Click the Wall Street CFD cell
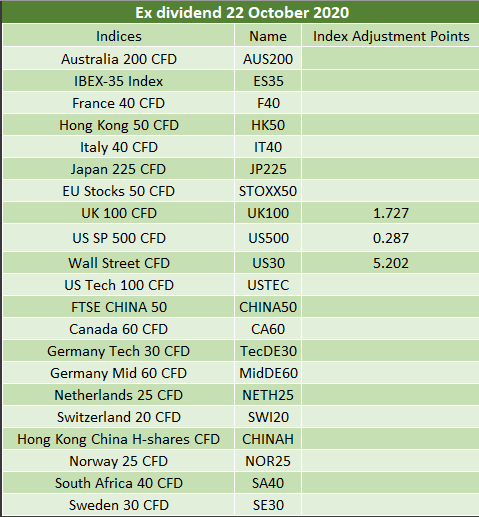Image resolution: width=479 pixels, height=517 pixels. (119, 263)
